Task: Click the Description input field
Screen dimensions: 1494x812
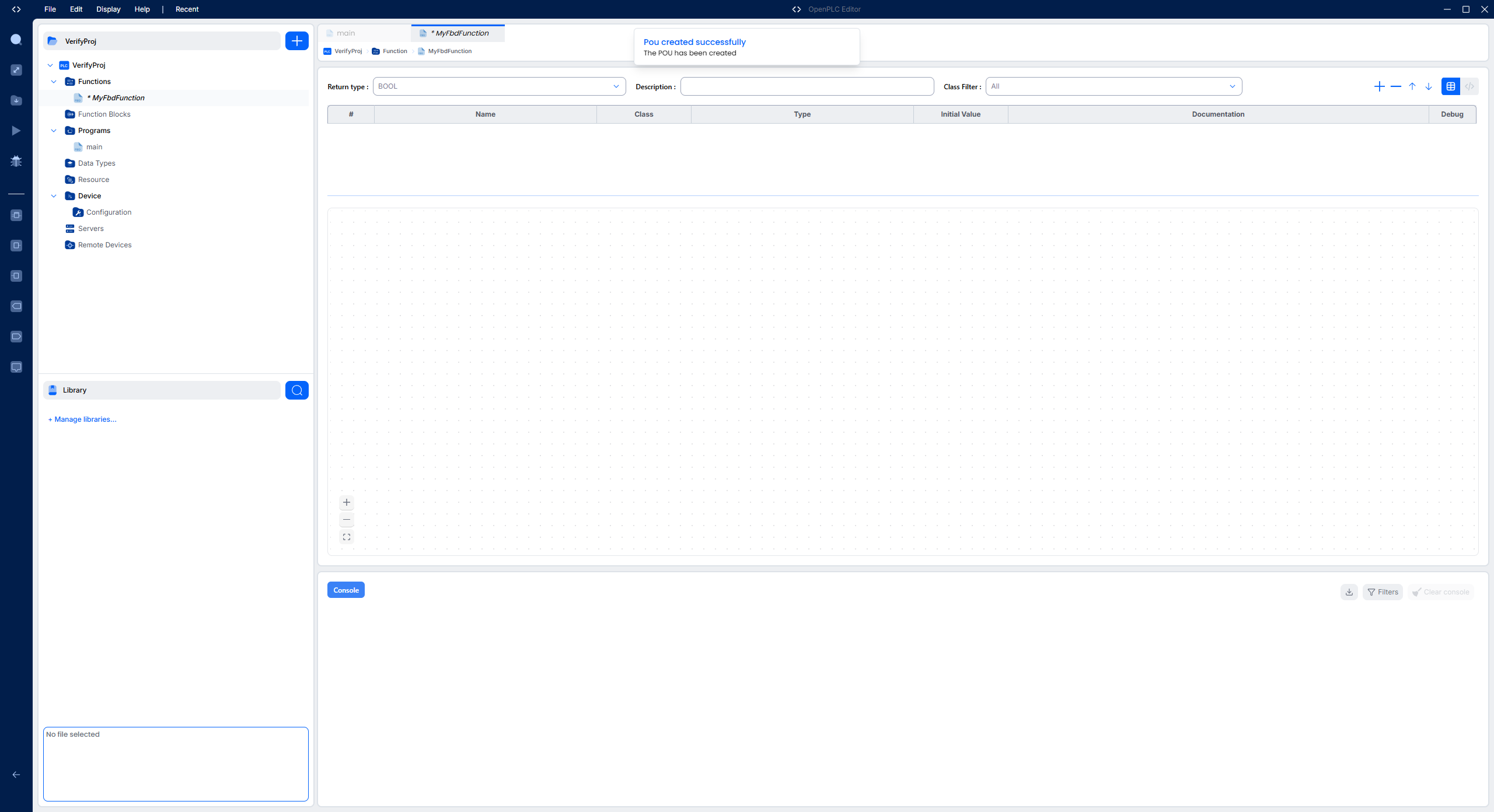Action: (x=807, y=86)
